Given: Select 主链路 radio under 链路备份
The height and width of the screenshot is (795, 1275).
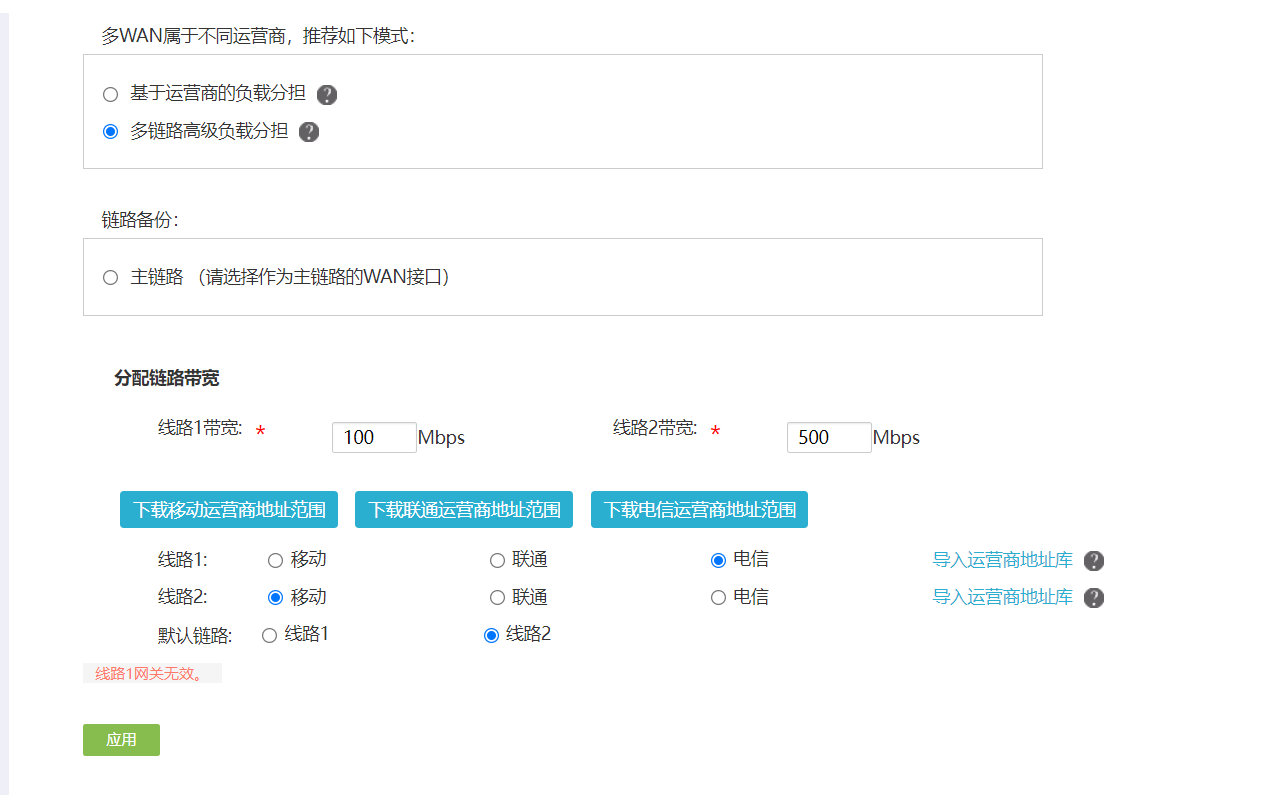Looking at the screenshot, I should coord(111,277).
